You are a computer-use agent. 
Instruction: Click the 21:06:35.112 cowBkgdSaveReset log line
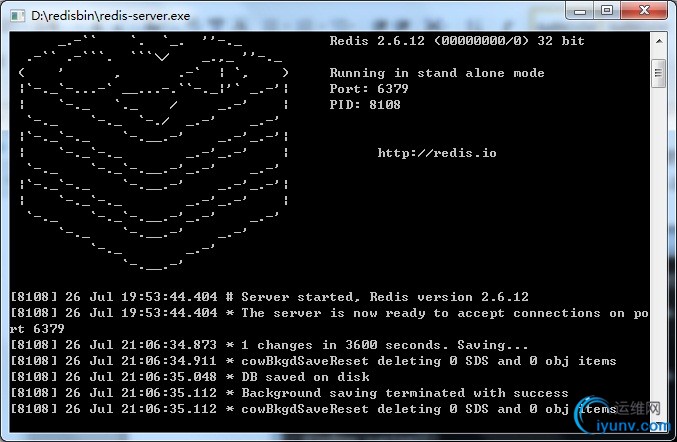313,409
